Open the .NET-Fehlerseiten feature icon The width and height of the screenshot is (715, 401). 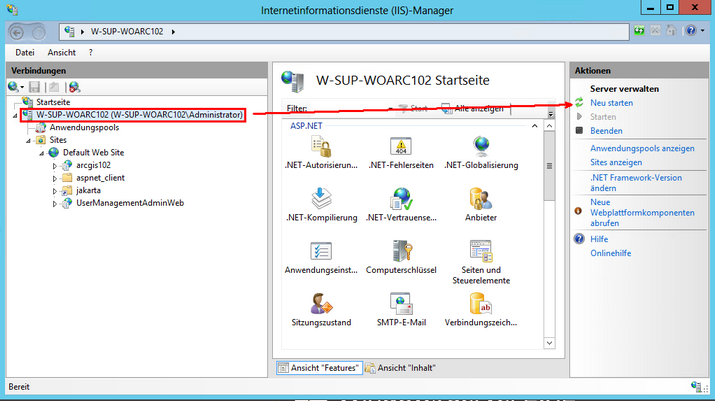tap(401, 147)
